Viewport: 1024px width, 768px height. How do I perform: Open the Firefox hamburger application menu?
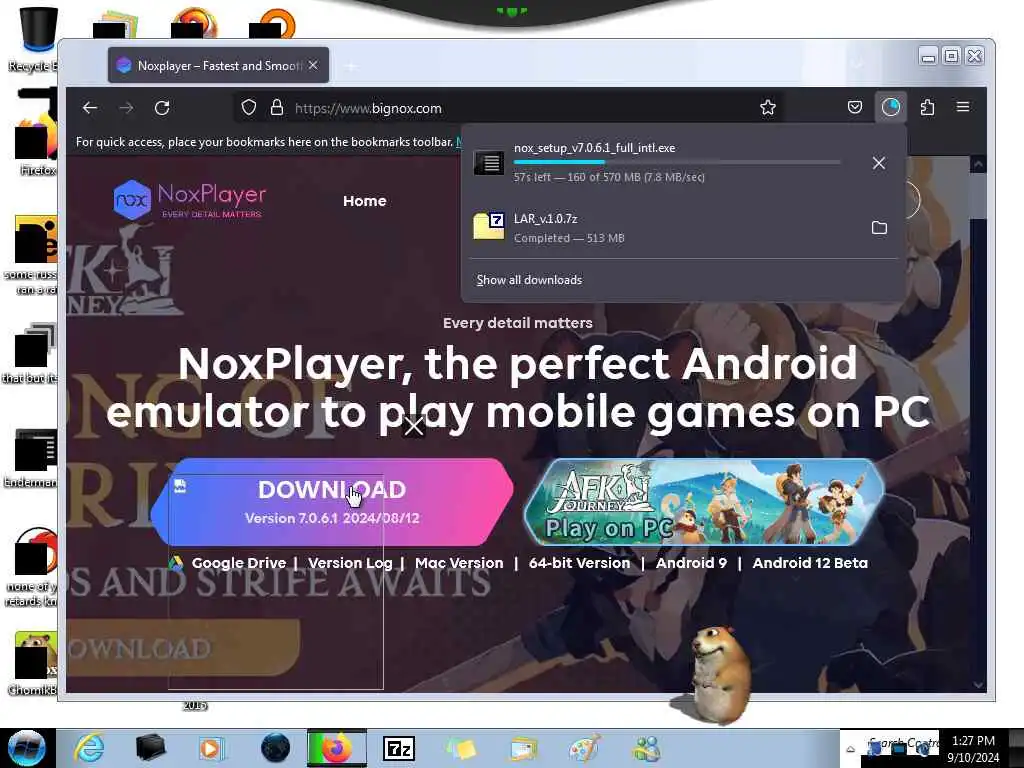tap(963, 107)
